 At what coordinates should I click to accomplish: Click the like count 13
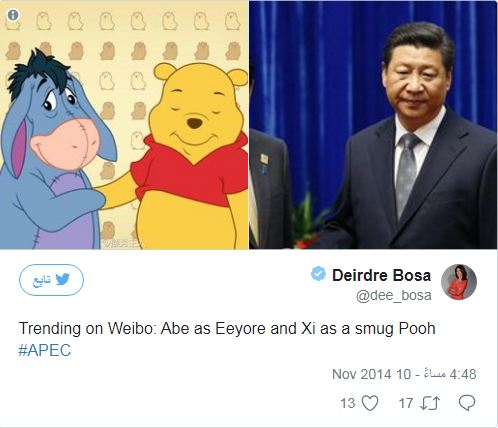[x=348, y=403]
